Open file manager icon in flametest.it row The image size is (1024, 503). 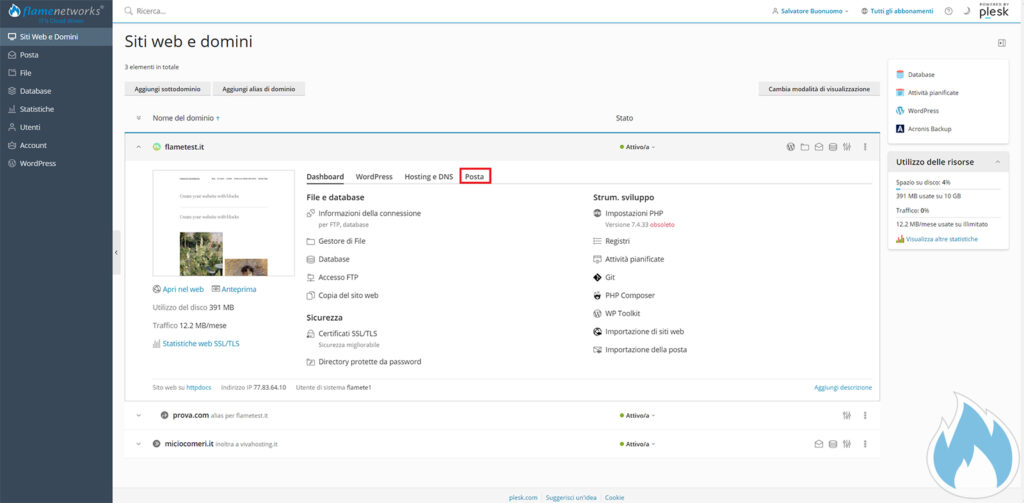804,147
